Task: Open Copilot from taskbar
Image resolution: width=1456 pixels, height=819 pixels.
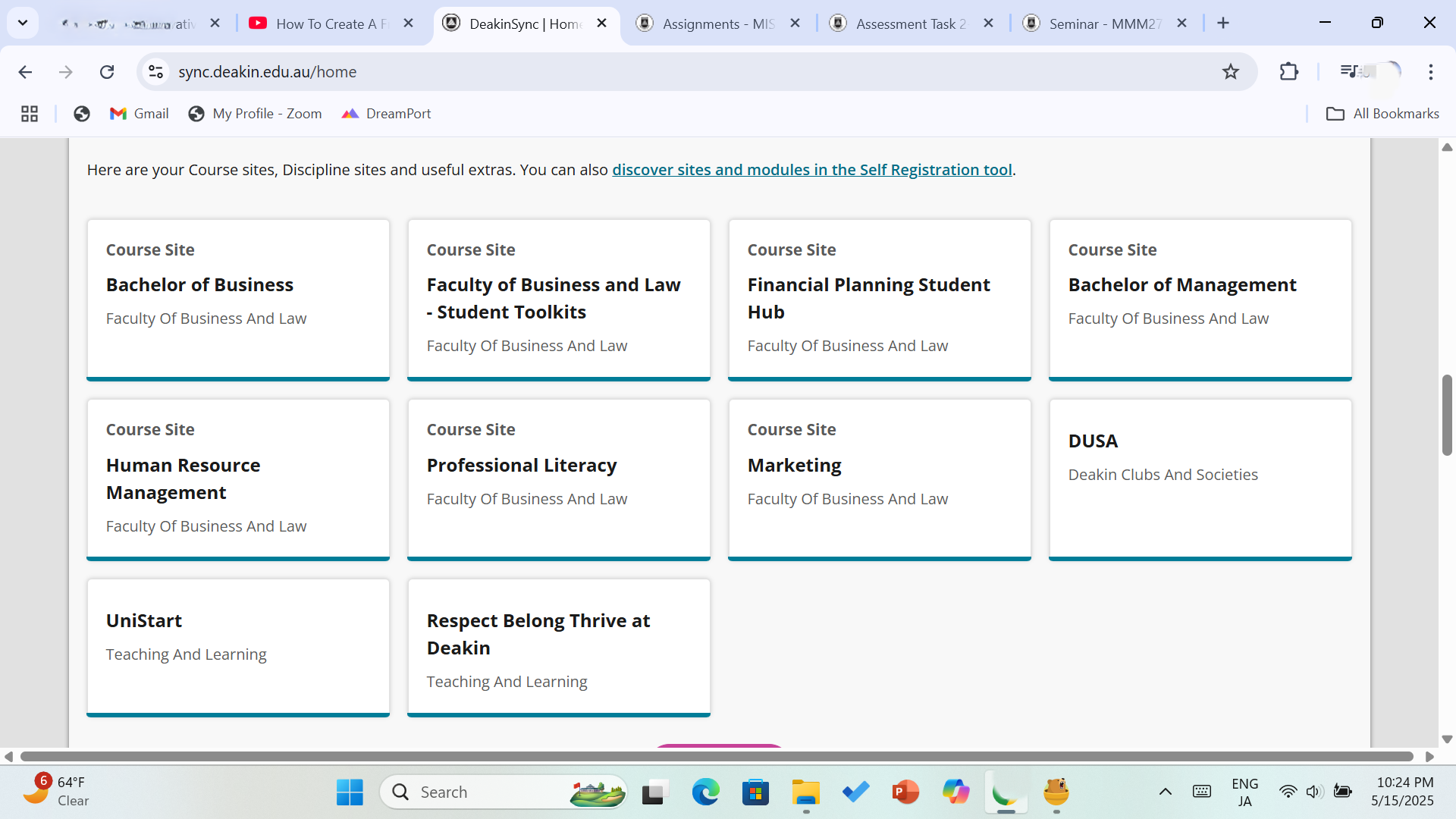Action: point(955,792)
